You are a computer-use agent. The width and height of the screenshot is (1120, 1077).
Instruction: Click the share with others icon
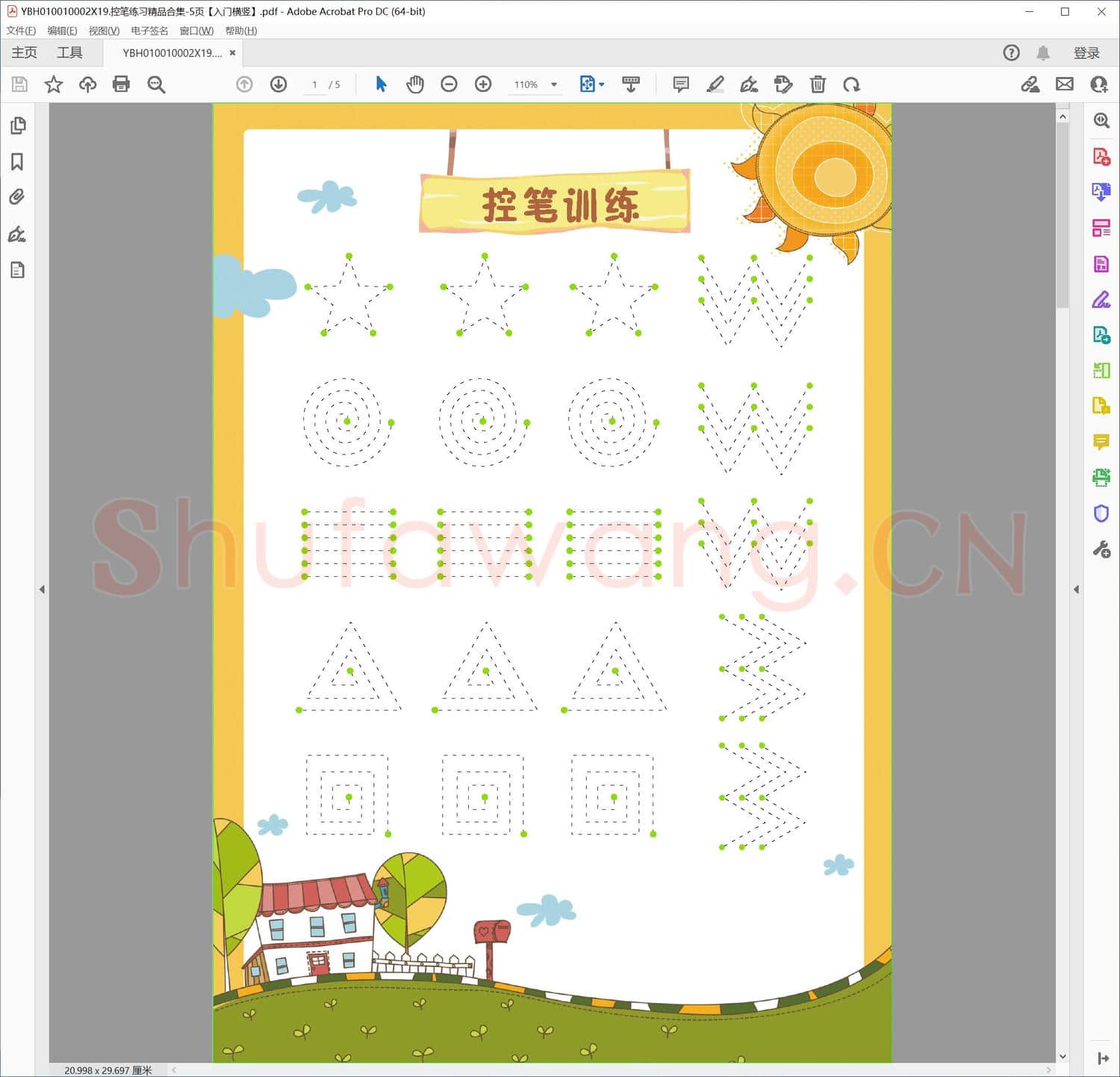(1099, 84)
